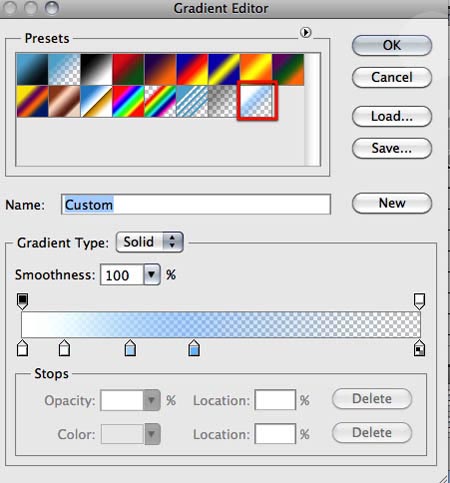Select the red-highlighted white-blue transparent preset
This screenshot has width=450, height=483.
[x=257, y=101]
